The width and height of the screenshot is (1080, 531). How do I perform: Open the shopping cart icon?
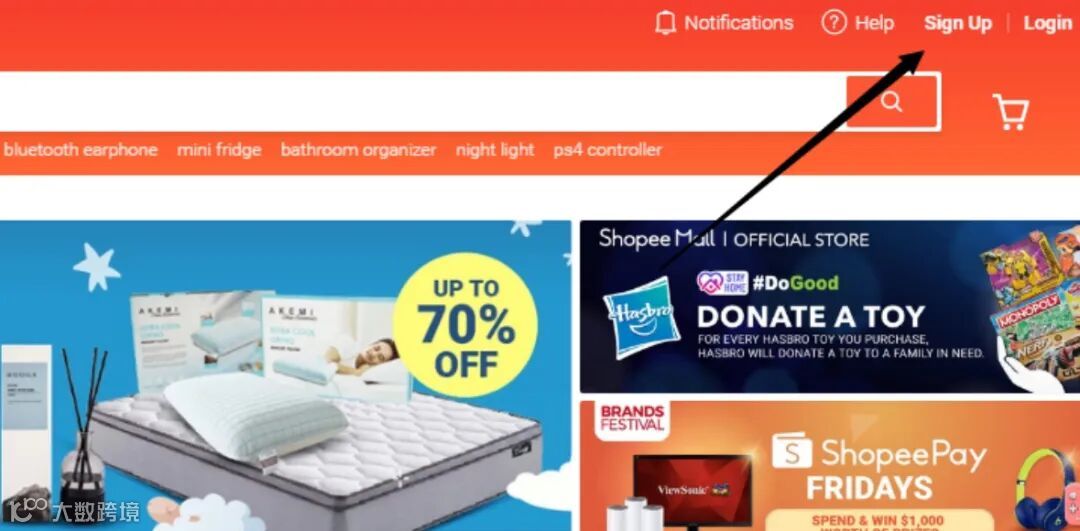[x=1010, y=112]
